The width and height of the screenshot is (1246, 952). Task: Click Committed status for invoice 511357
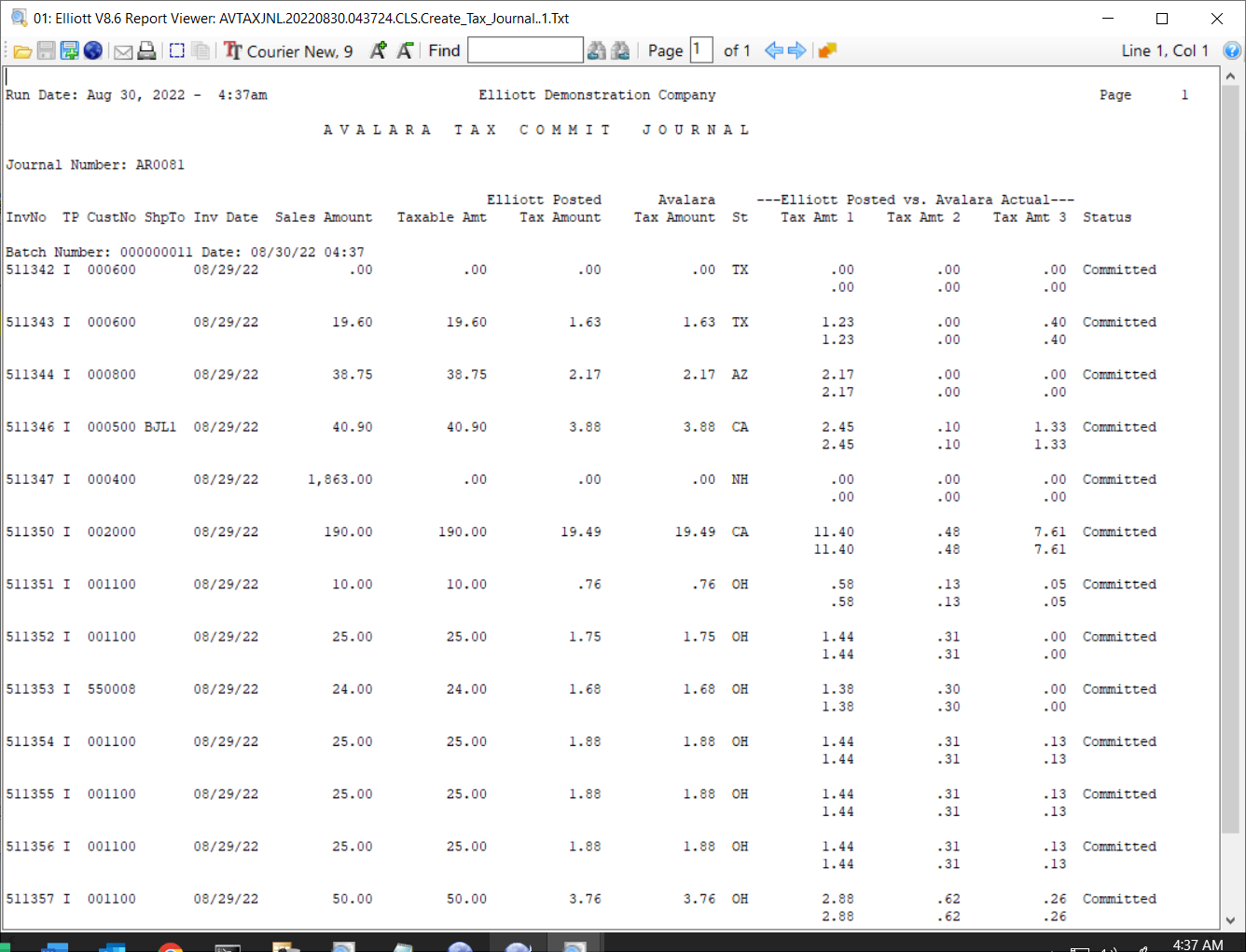pos(1119,899)
